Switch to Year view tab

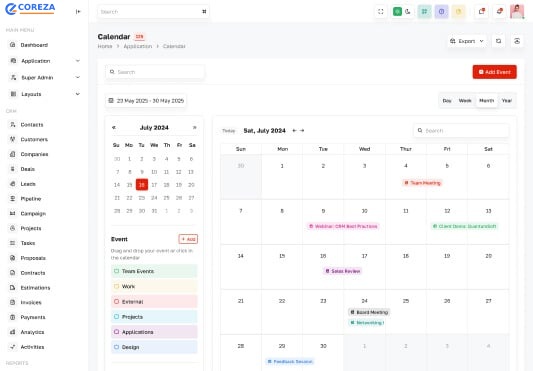point(506,101)
